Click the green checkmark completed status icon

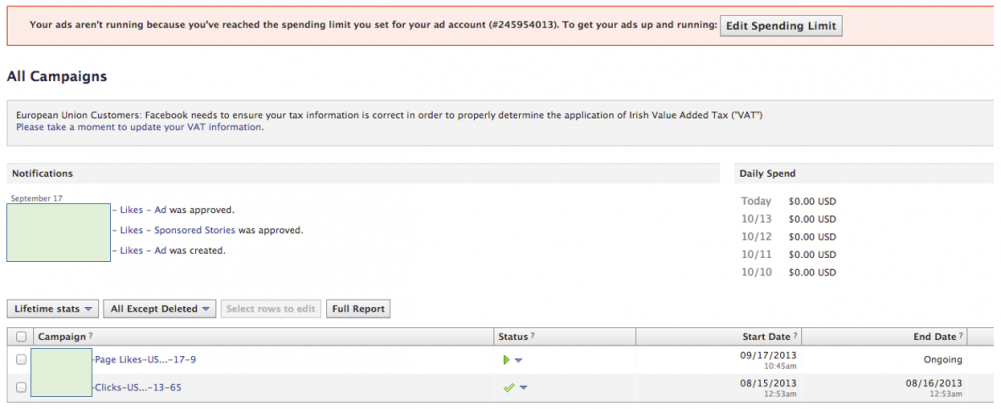(508, 387)
